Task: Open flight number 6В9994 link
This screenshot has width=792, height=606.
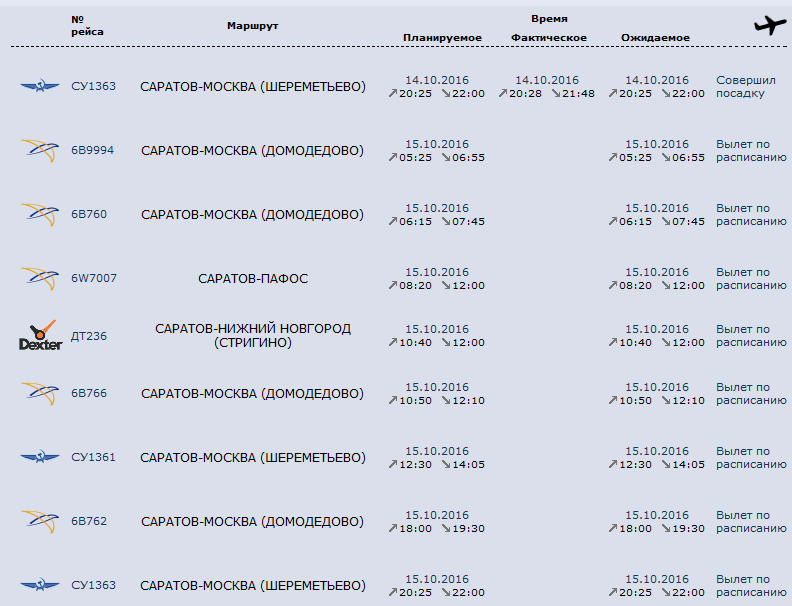Action: click(92, 151)
